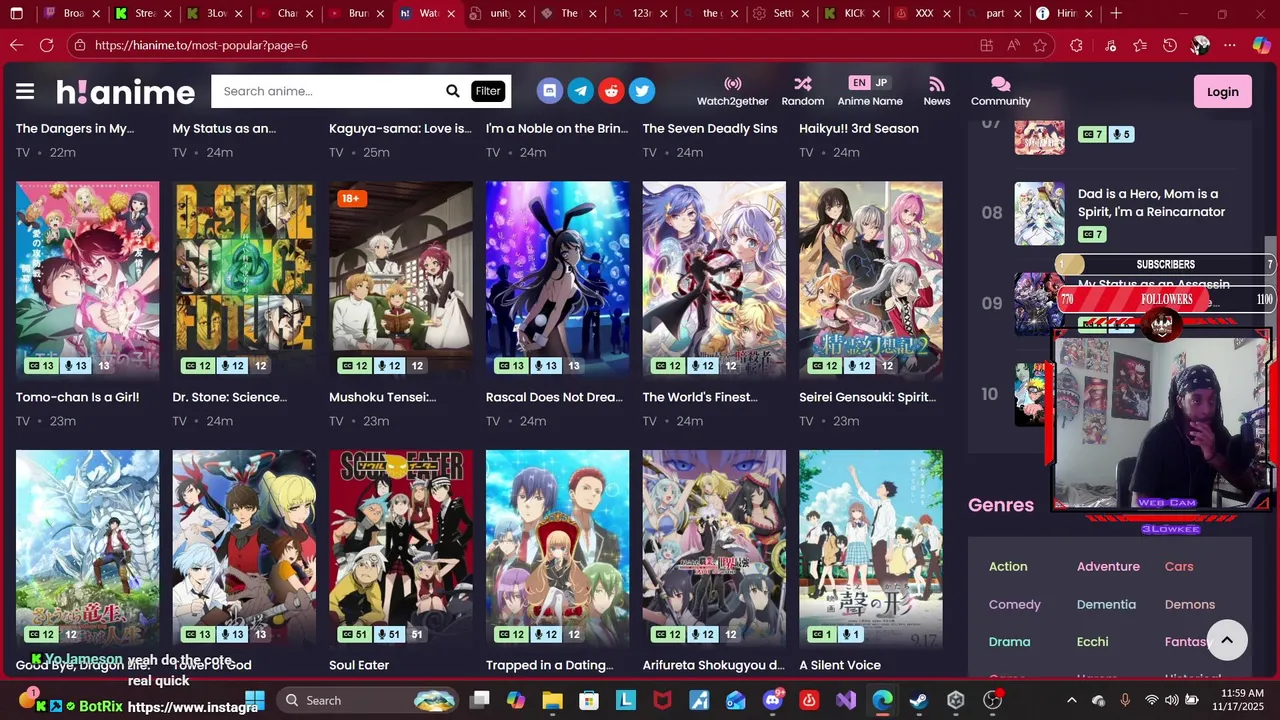Open A Silent Voice title link
The height and width of the screenshot is (720, 1280).
coord(840,665)
